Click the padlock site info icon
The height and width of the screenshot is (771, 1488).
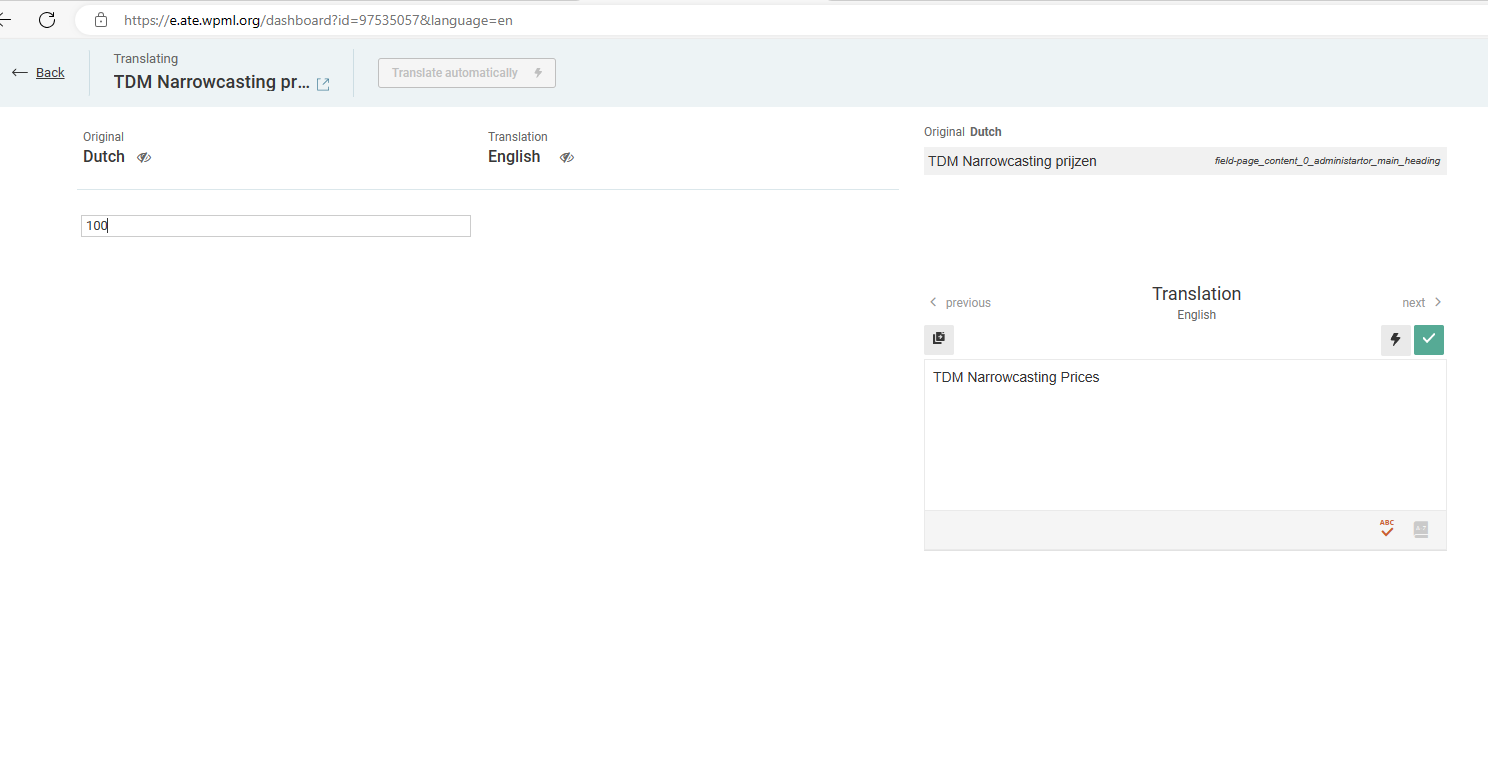click(x=100, y=20)
